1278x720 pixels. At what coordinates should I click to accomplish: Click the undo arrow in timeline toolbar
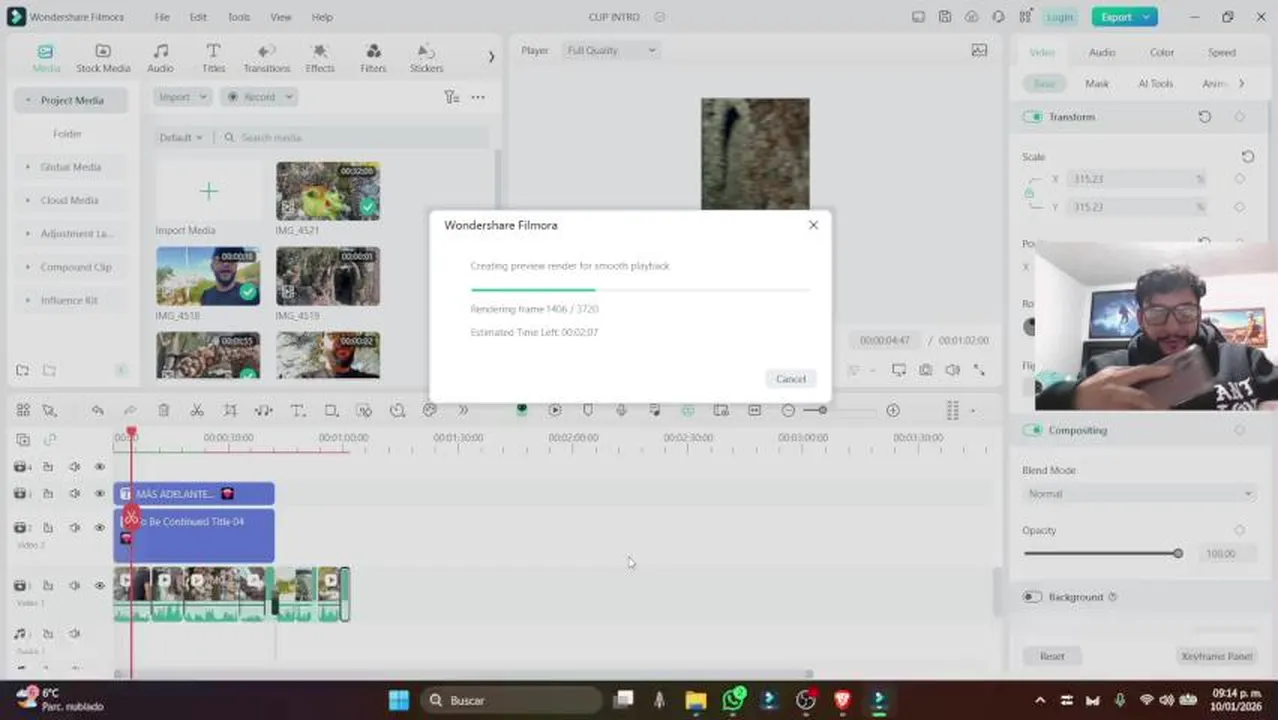click(97, 410)
